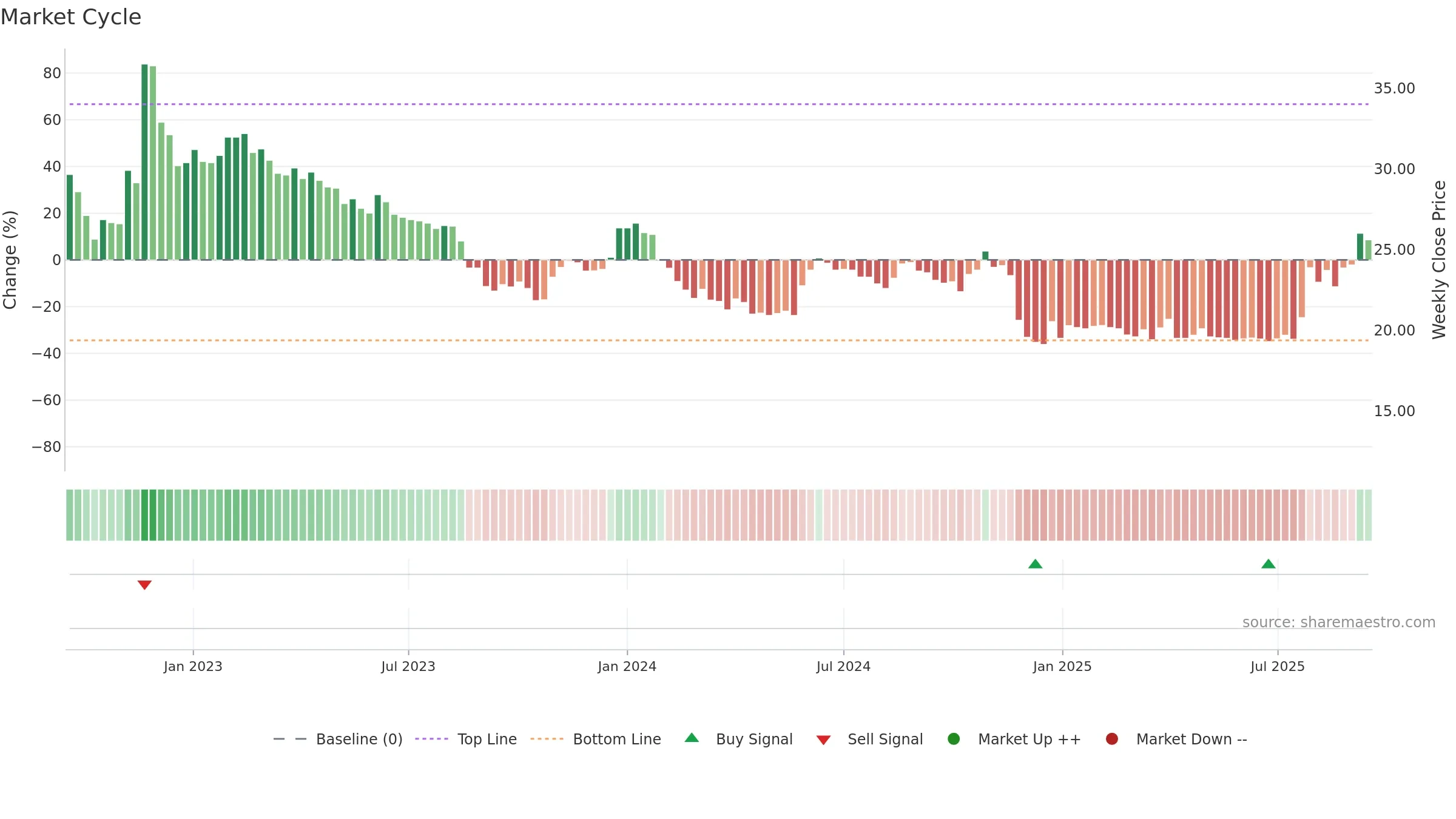The height and width of the screenshot is (819, 1456).
Task: Click the darkest green heatmap cell
Action: (144, 515)
